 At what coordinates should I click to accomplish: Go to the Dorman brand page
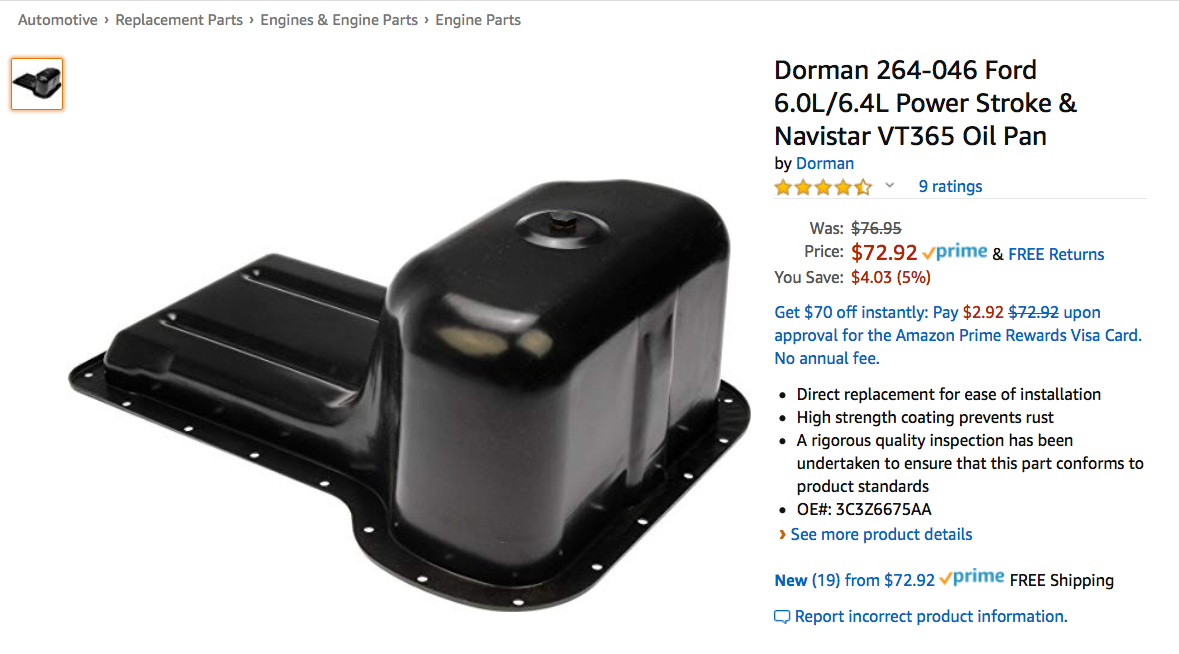(825, 163)
